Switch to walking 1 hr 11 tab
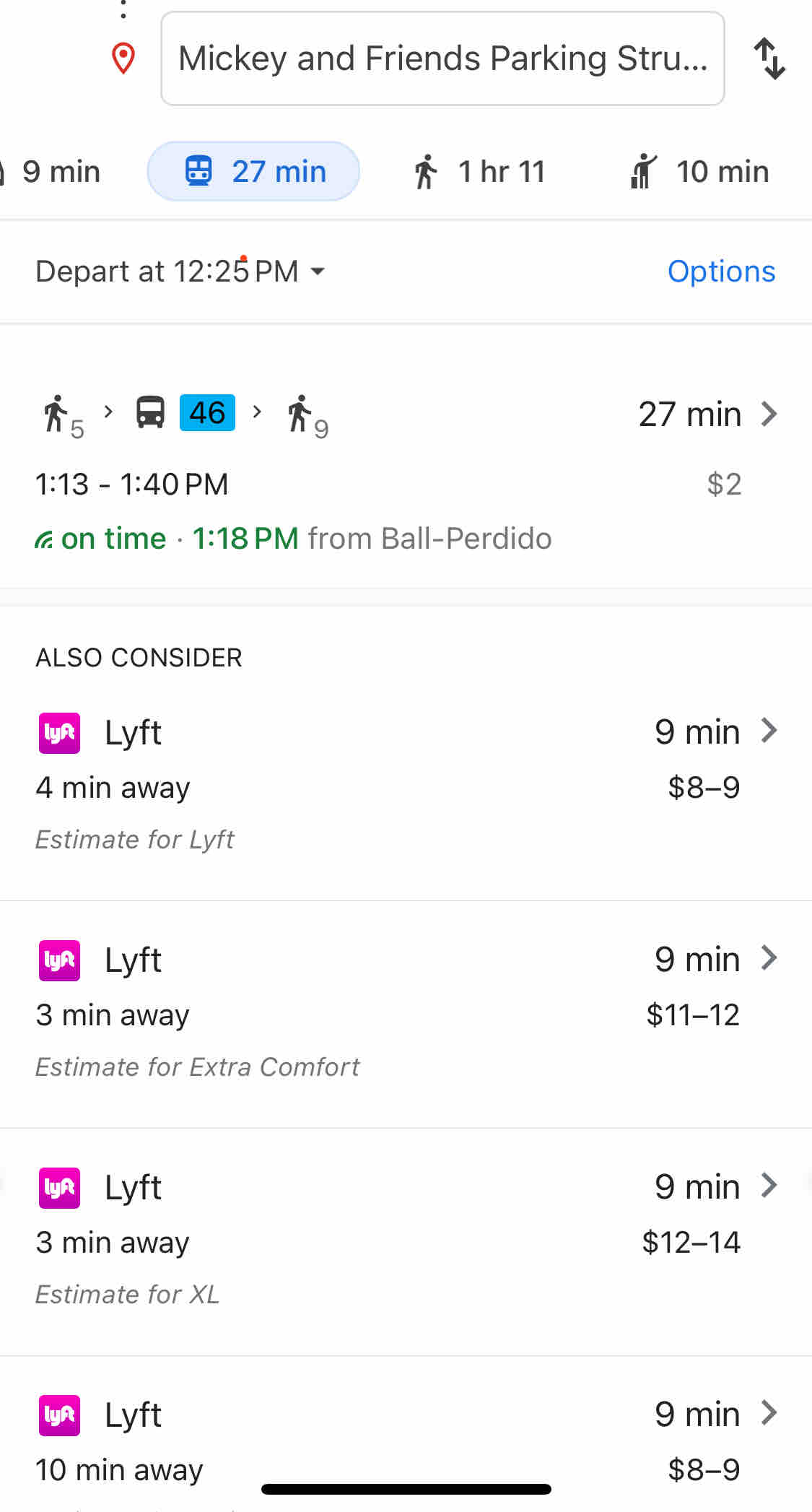Viewport: 812px width, 1512px height. point(479,171)
